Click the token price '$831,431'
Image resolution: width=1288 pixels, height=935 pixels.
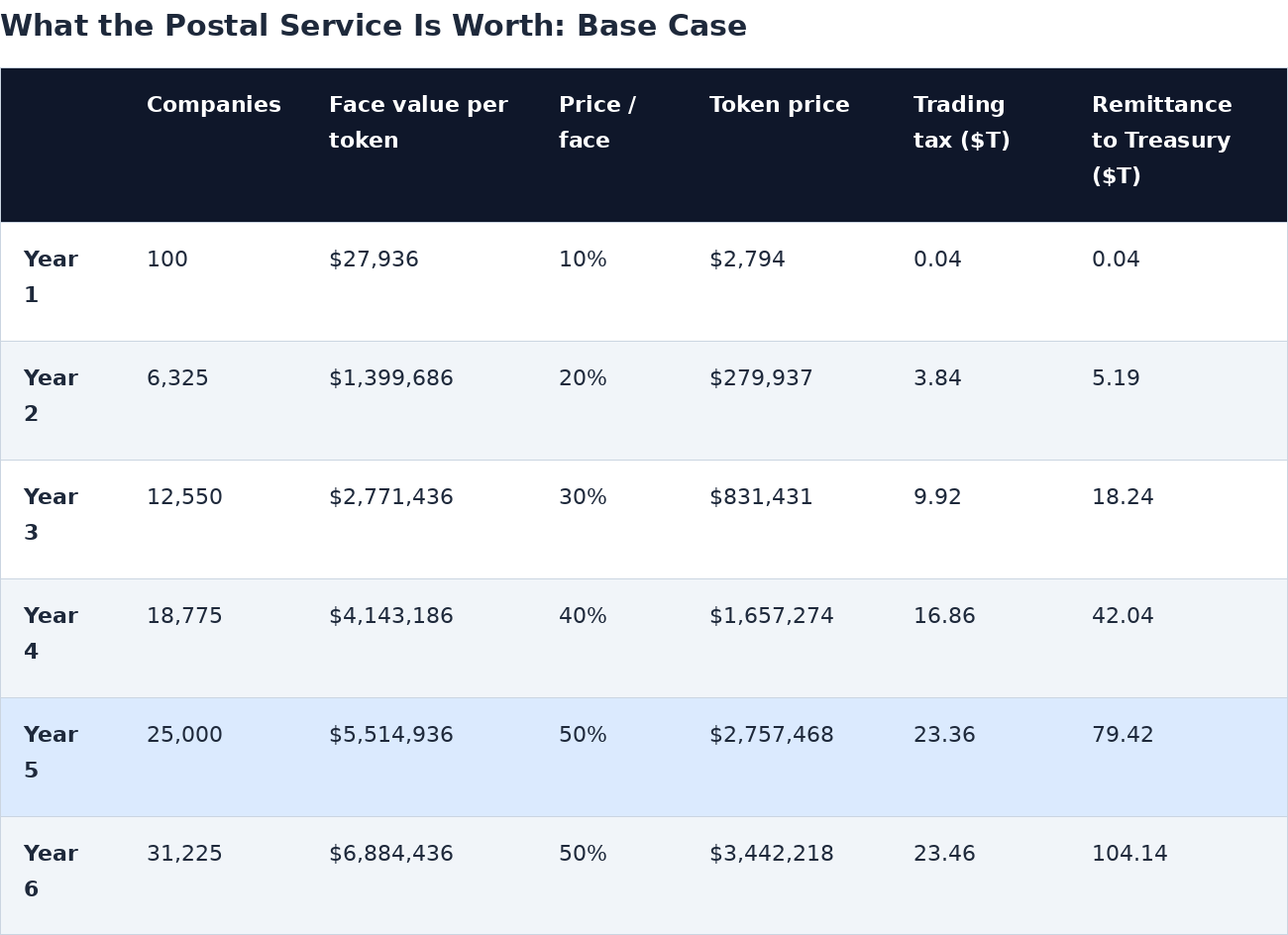pyautogui.click(x=761, y=498)
